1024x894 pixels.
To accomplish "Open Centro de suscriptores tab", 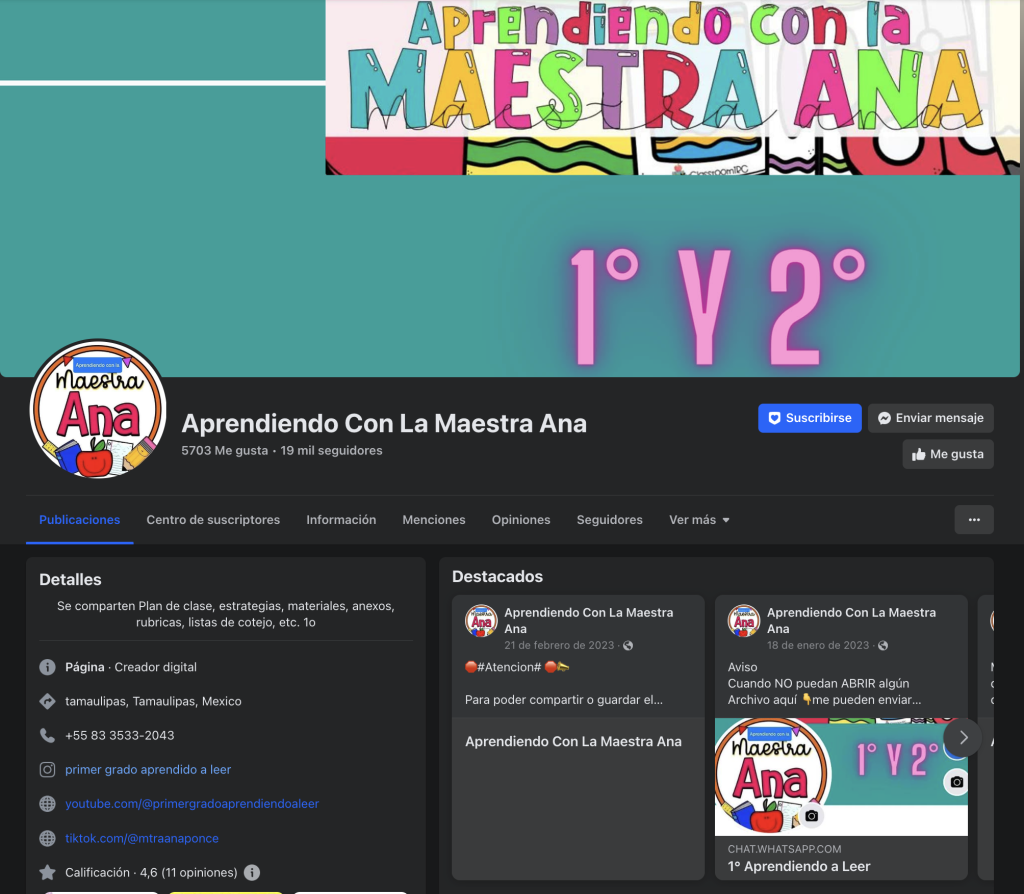I will pyautogui.click(x=213, y=520).
